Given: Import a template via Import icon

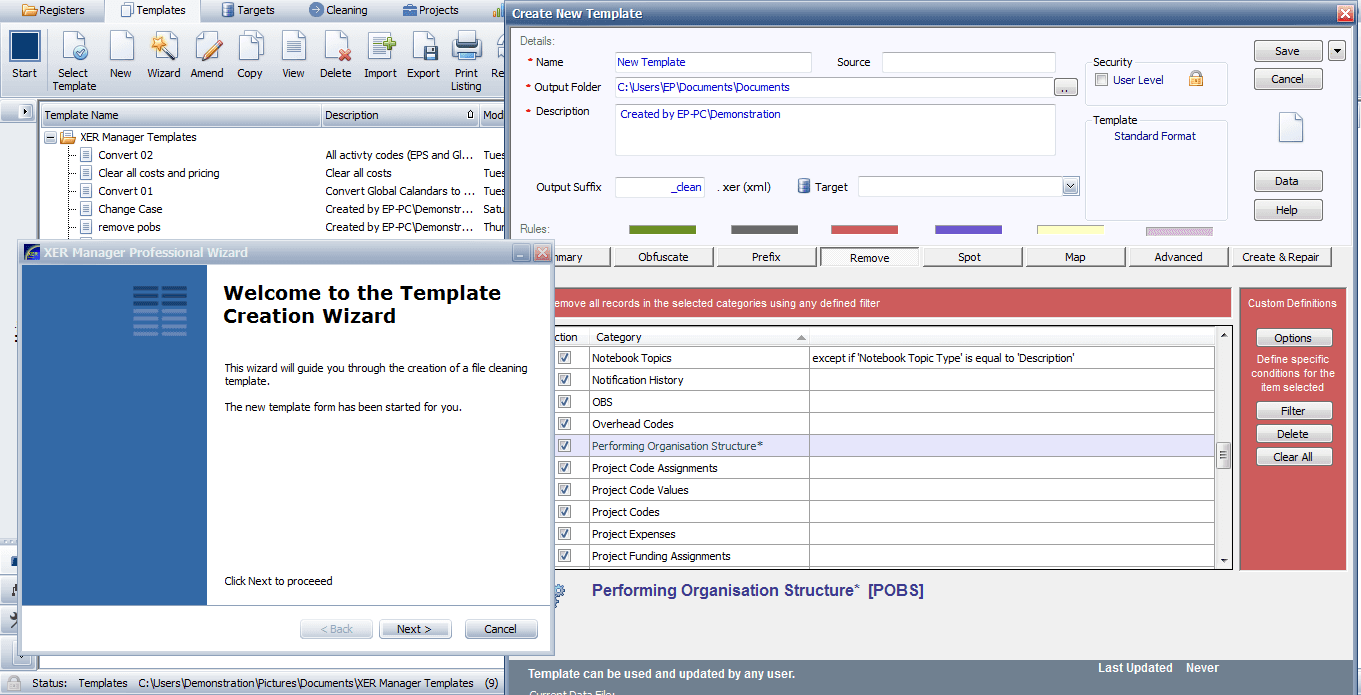Looking at the screenshot, I should pos(381,47).
